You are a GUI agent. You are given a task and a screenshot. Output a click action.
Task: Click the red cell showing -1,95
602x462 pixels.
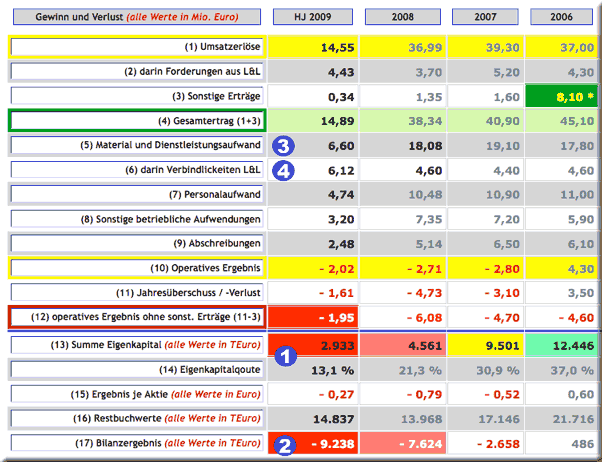[314, 317]
